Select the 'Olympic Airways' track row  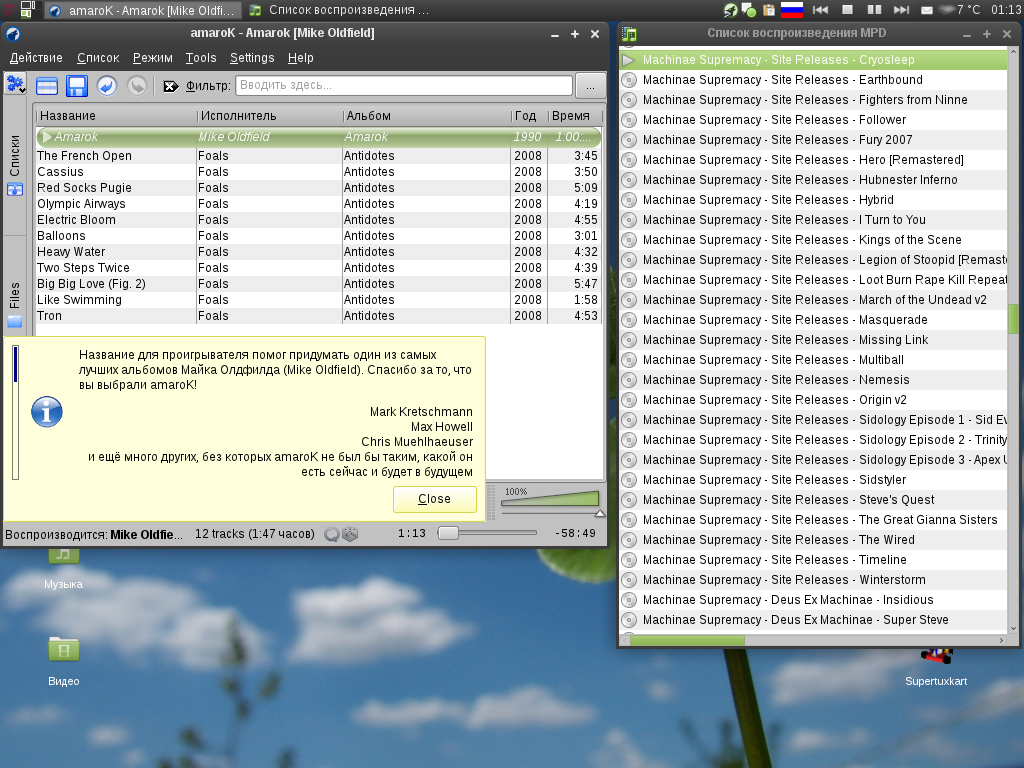pyautogui.click(x=318, y=204)
